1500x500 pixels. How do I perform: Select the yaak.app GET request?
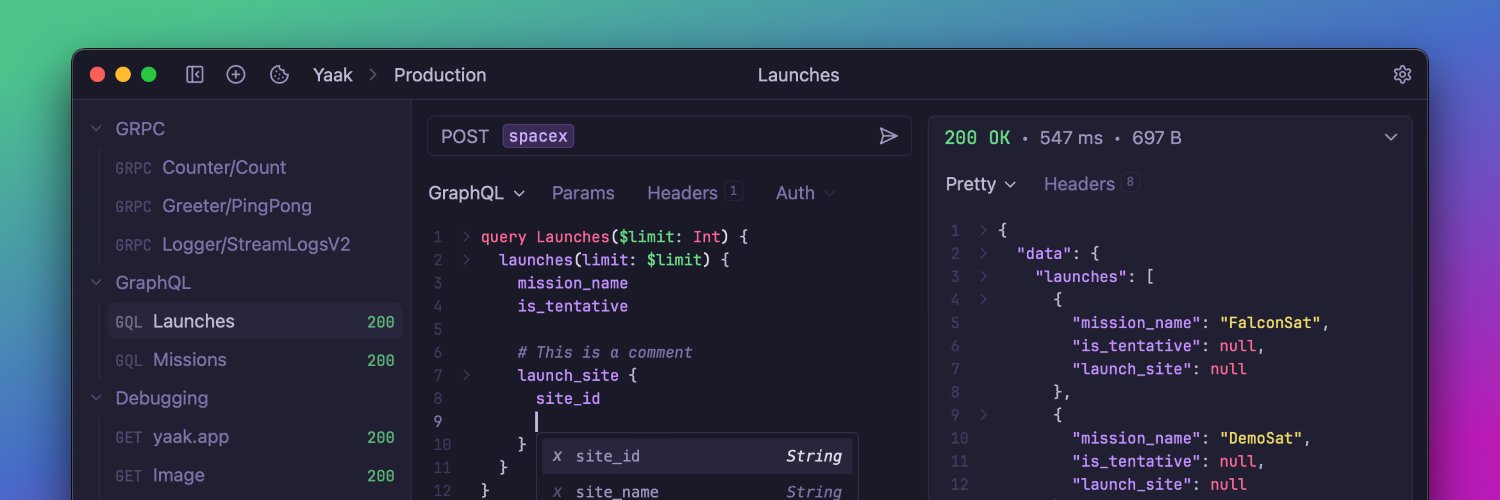pos(254,437)
